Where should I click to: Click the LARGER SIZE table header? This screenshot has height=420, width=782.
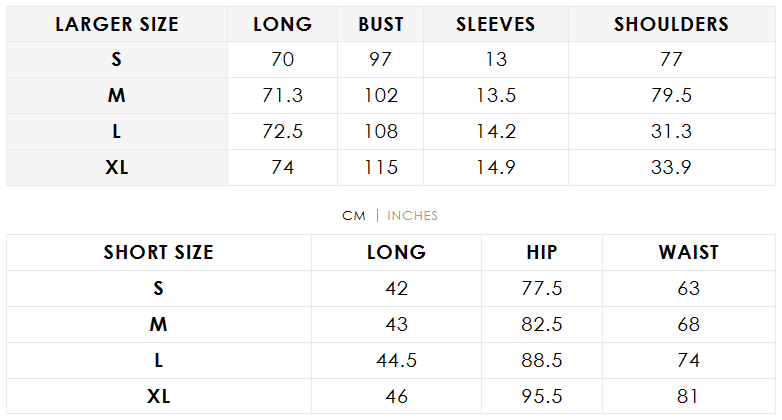click(117, 24)
